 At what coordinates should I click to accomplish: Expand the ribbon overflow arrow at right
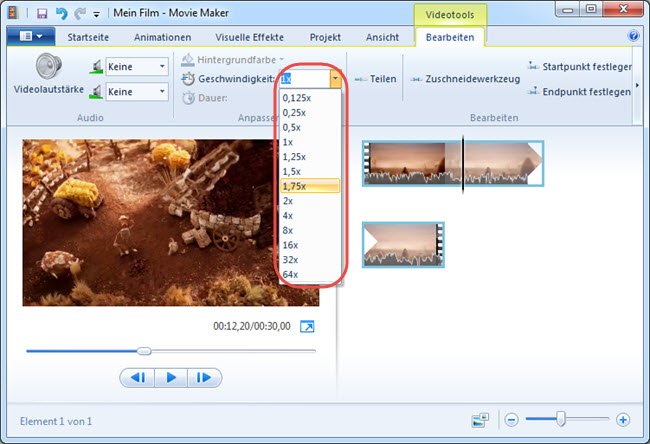tap(637, 85)
